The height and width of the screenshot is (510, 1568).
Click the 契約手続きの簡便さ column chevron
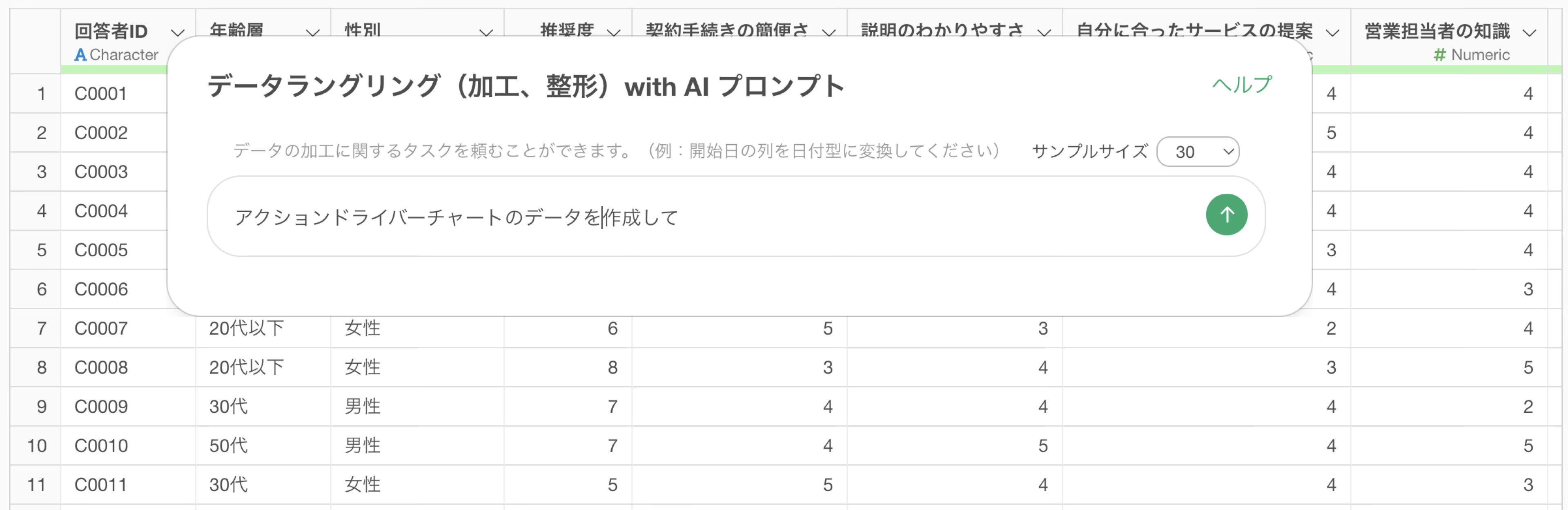829,33
